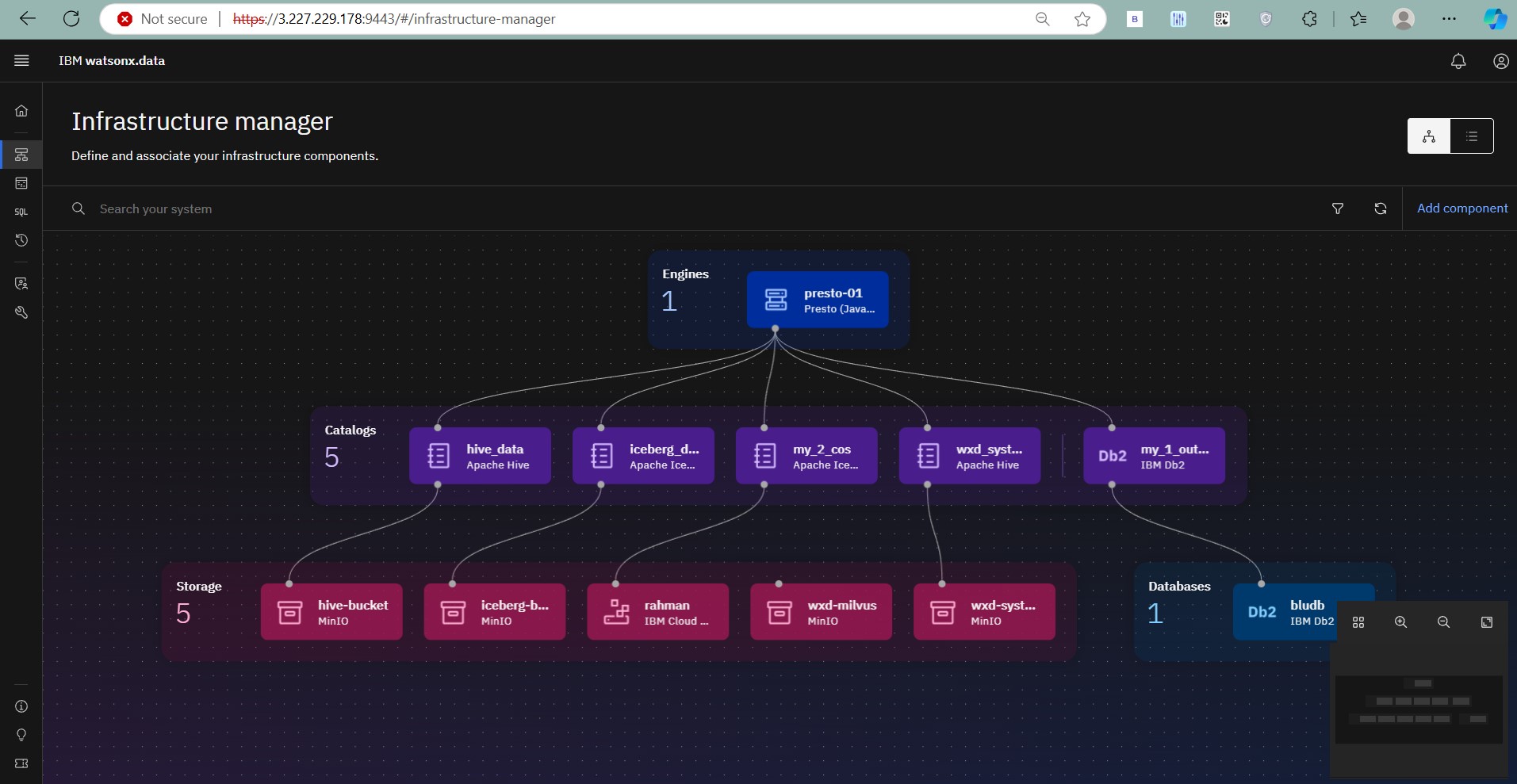Select the presto-01 engine node

(818, 300)
